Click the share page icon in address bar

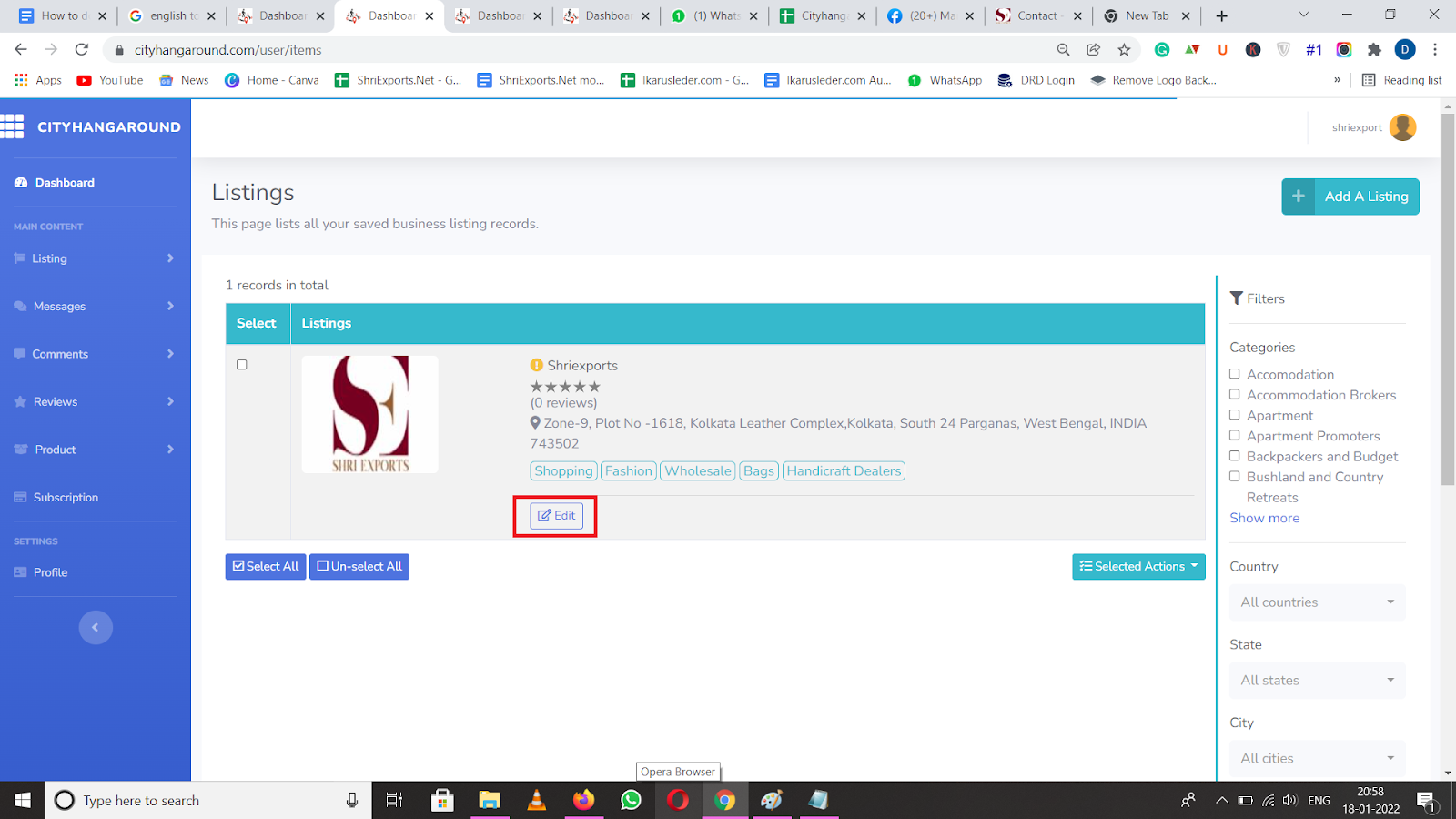pos(1094,50)
